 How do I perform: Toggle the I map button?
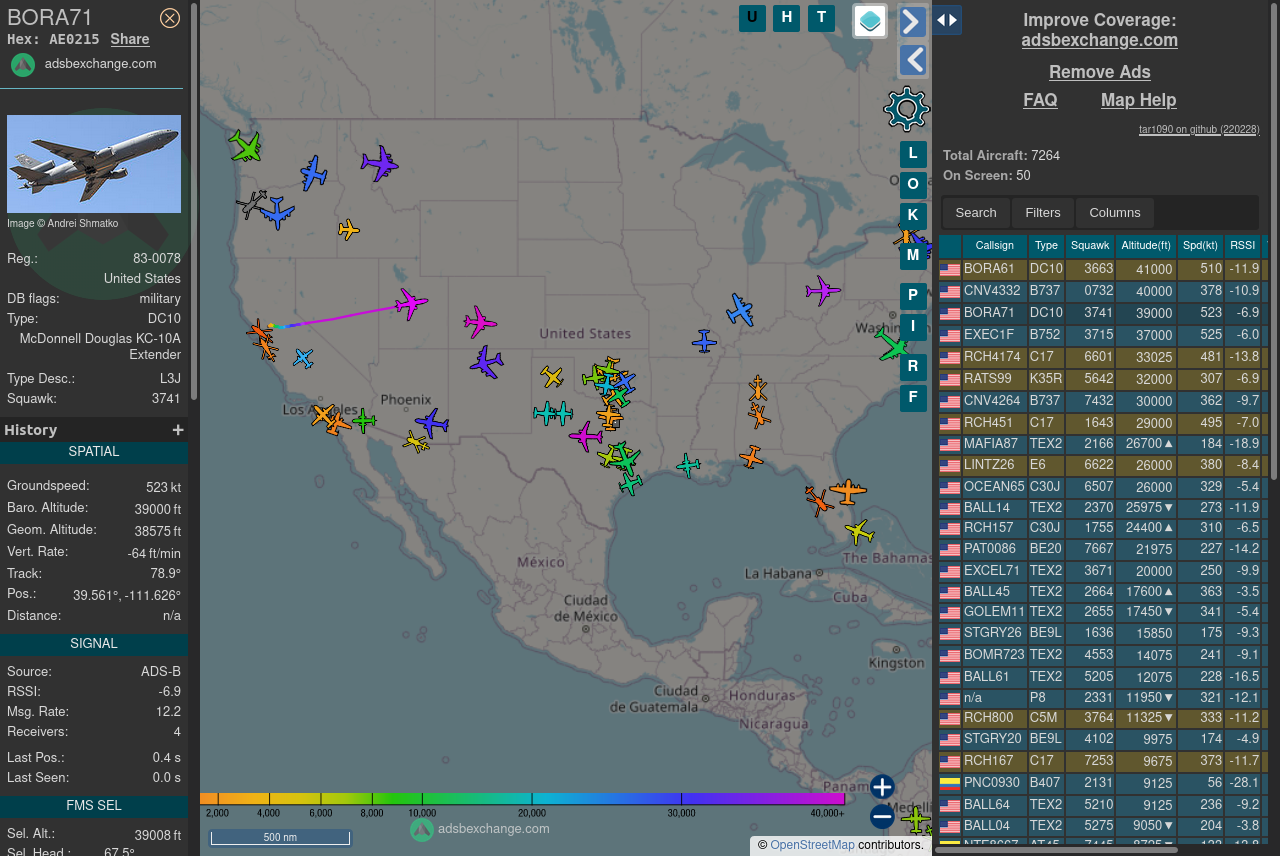913,327
